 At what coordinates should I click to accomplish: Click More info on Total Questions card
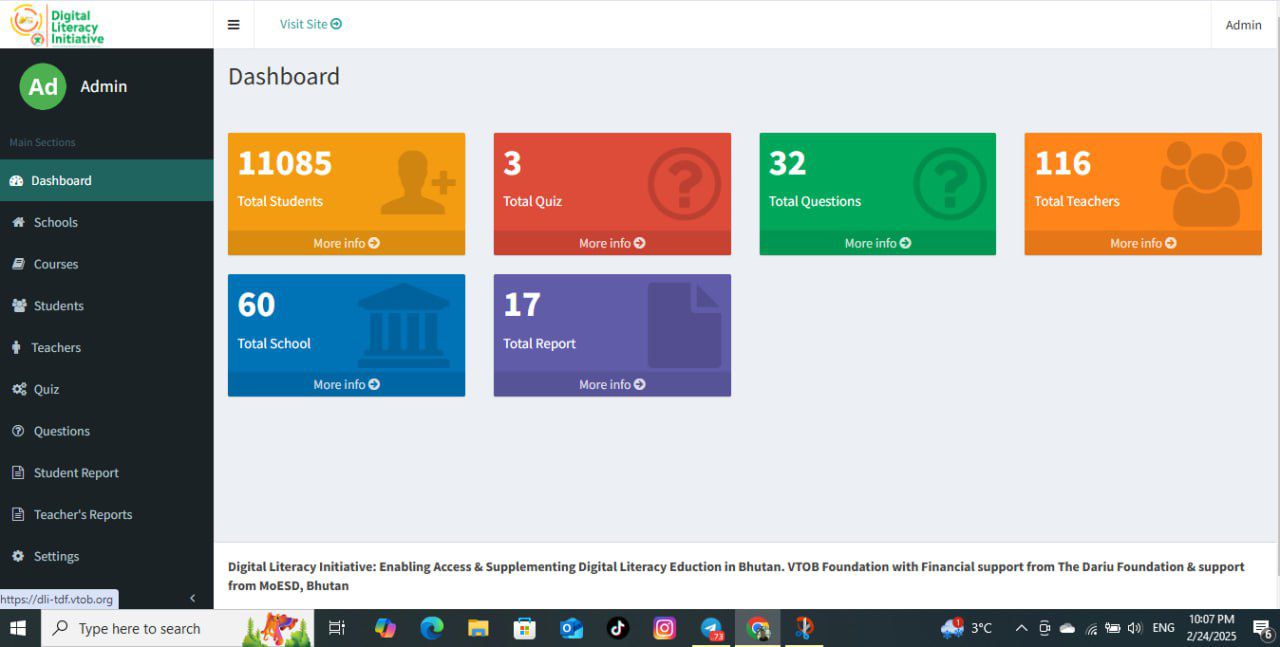pyautogui.click(x=877, y=243)
